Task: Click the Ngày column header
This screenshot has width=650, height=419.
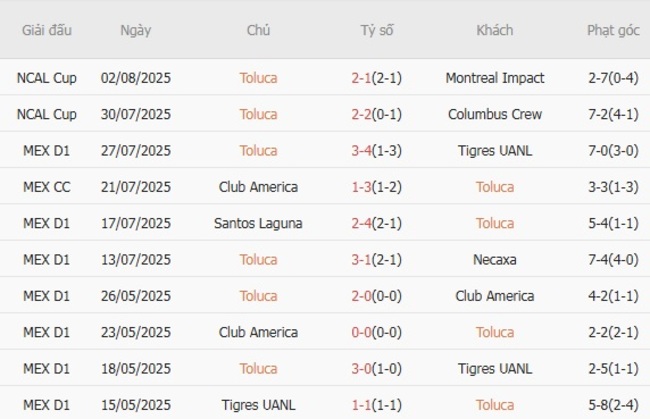Action: pyautogui.click(x=136, y=30)
